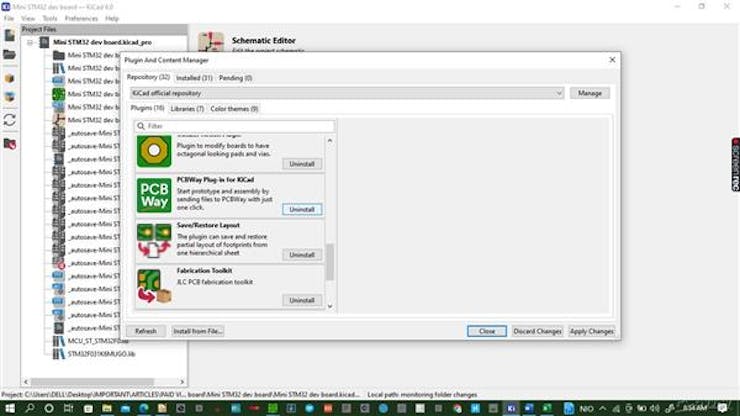Select the MCU_ST_STM32F0 library file in tree

pyautogui.click(x=98, y=340)
